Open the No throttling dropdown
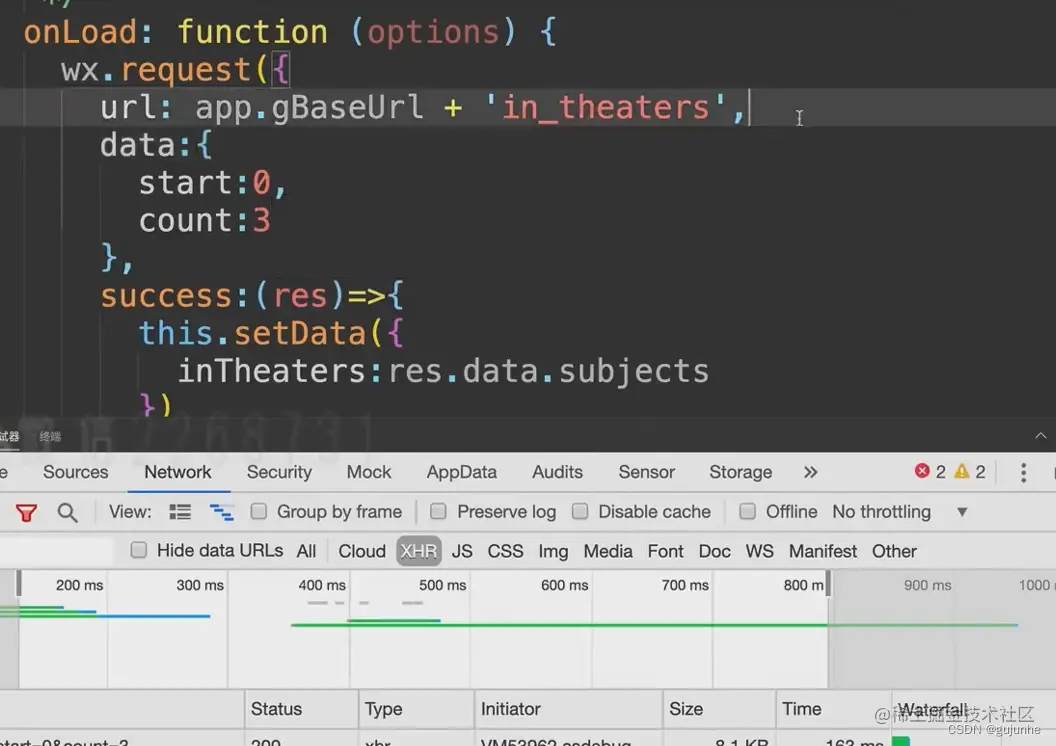This screenshot has width=1056, height=746. tap(900, 512)
